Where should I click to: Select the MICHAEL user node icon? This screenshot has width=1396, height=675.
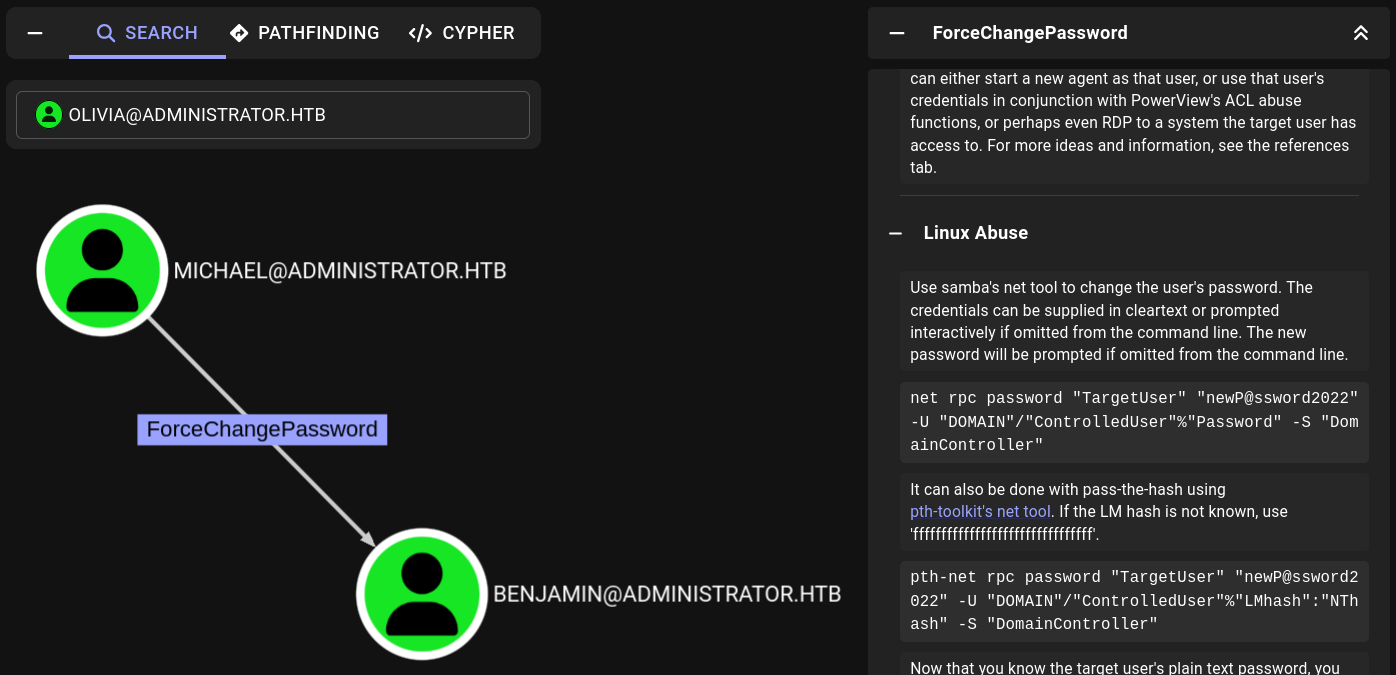click(x=102, y=270)
